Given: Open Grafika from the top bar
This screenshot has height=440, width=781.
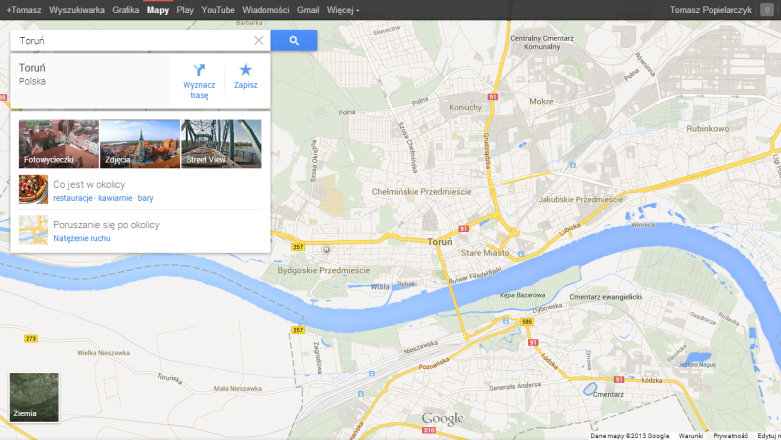Looking at the screenshot, I should pos(126,10).
